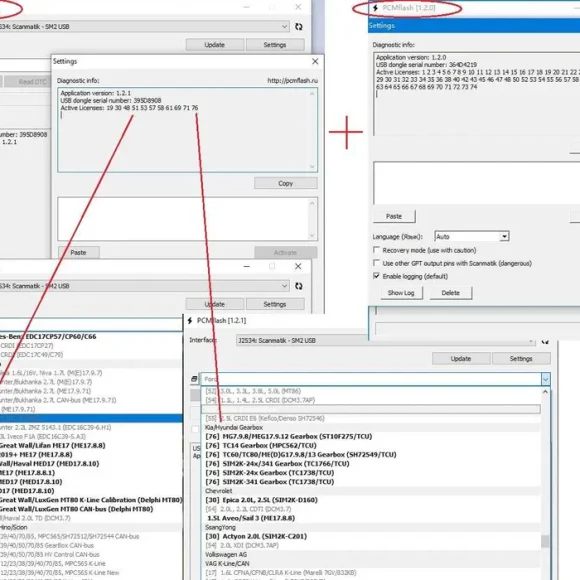Viewport: 580px width, 580px height.
Task: Select Great Wall/Lifan ME17 (ME17.8.8) entry
Action: [x=53, y=445]
